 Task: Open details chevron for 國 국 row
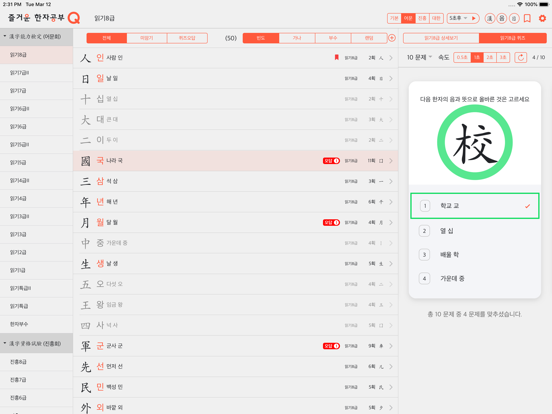(391, 161)
